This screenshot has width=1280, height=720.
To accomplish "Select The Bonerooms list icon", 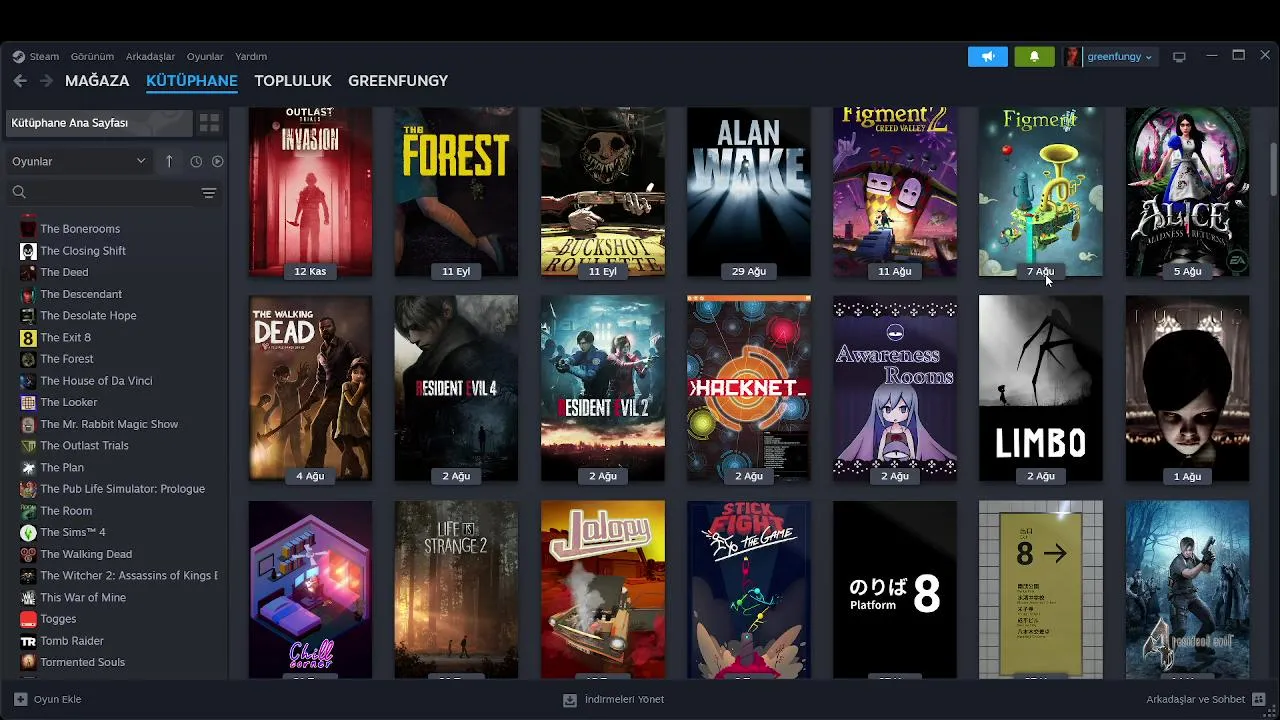I will pyautogui.click(x=28, y=229).
